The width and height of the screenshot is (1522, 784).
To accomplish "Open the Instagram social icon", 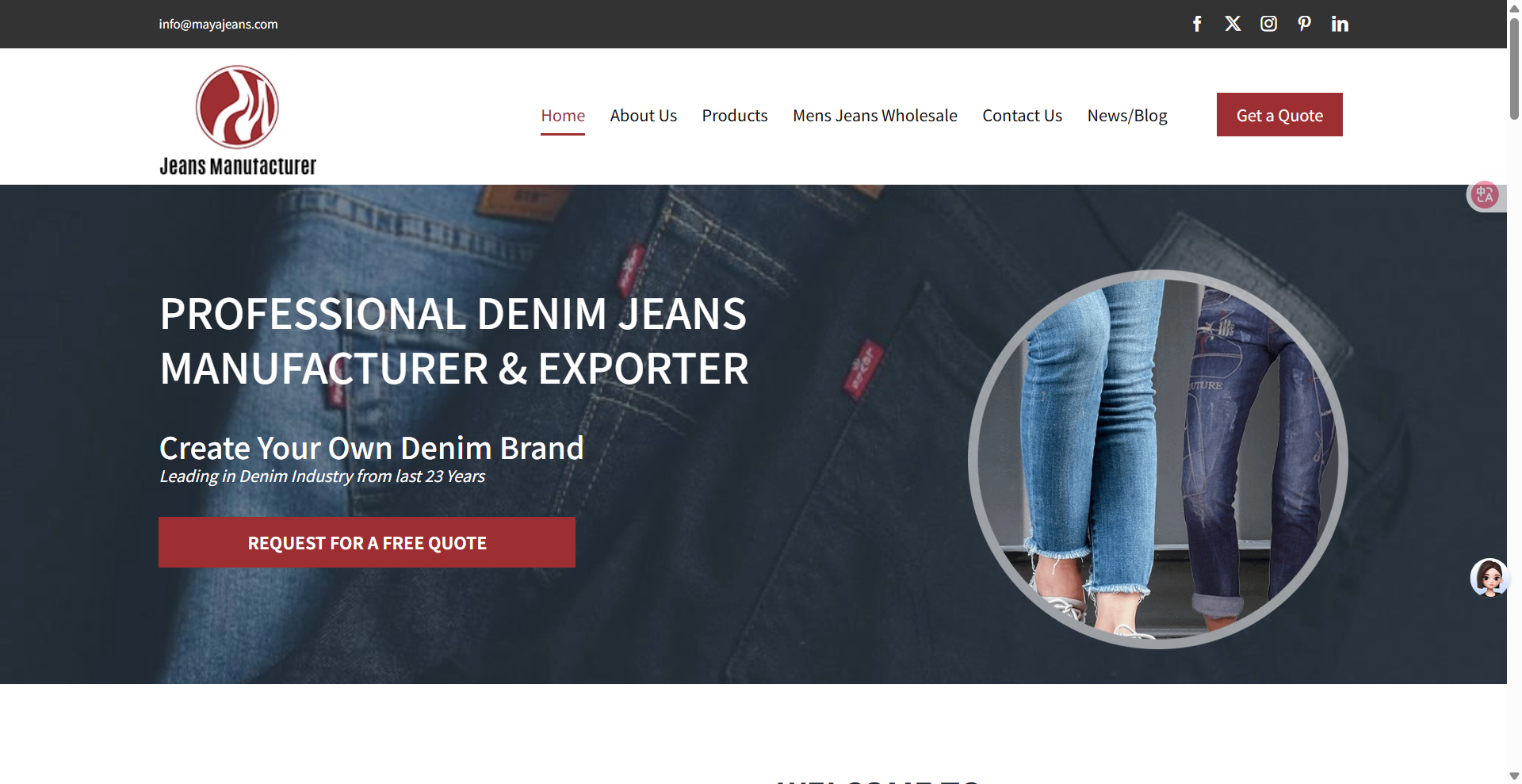I will point(1268,24).
